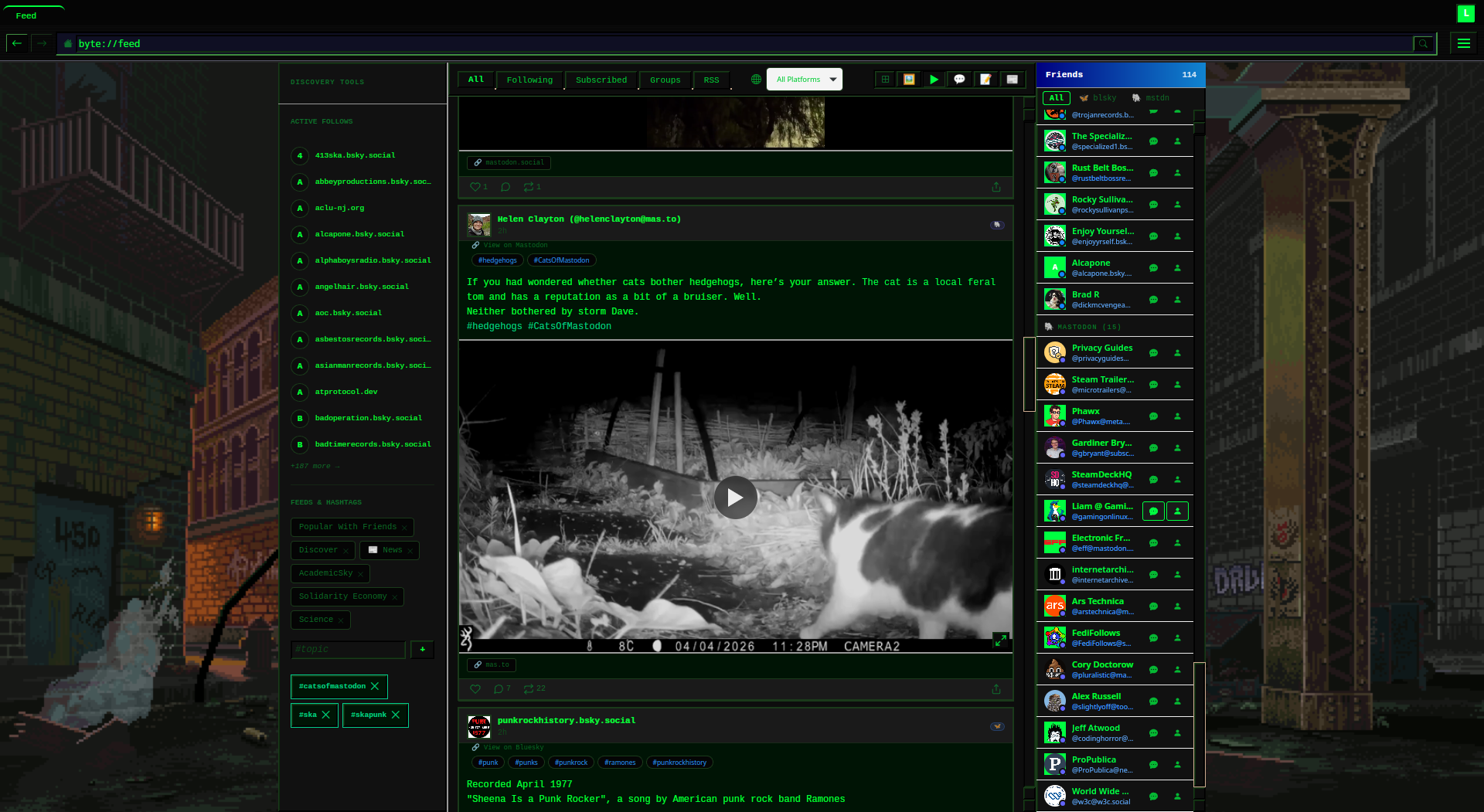Open the hamburger menu
Screen dimensions: 1484x812
tap(1463, 44)
